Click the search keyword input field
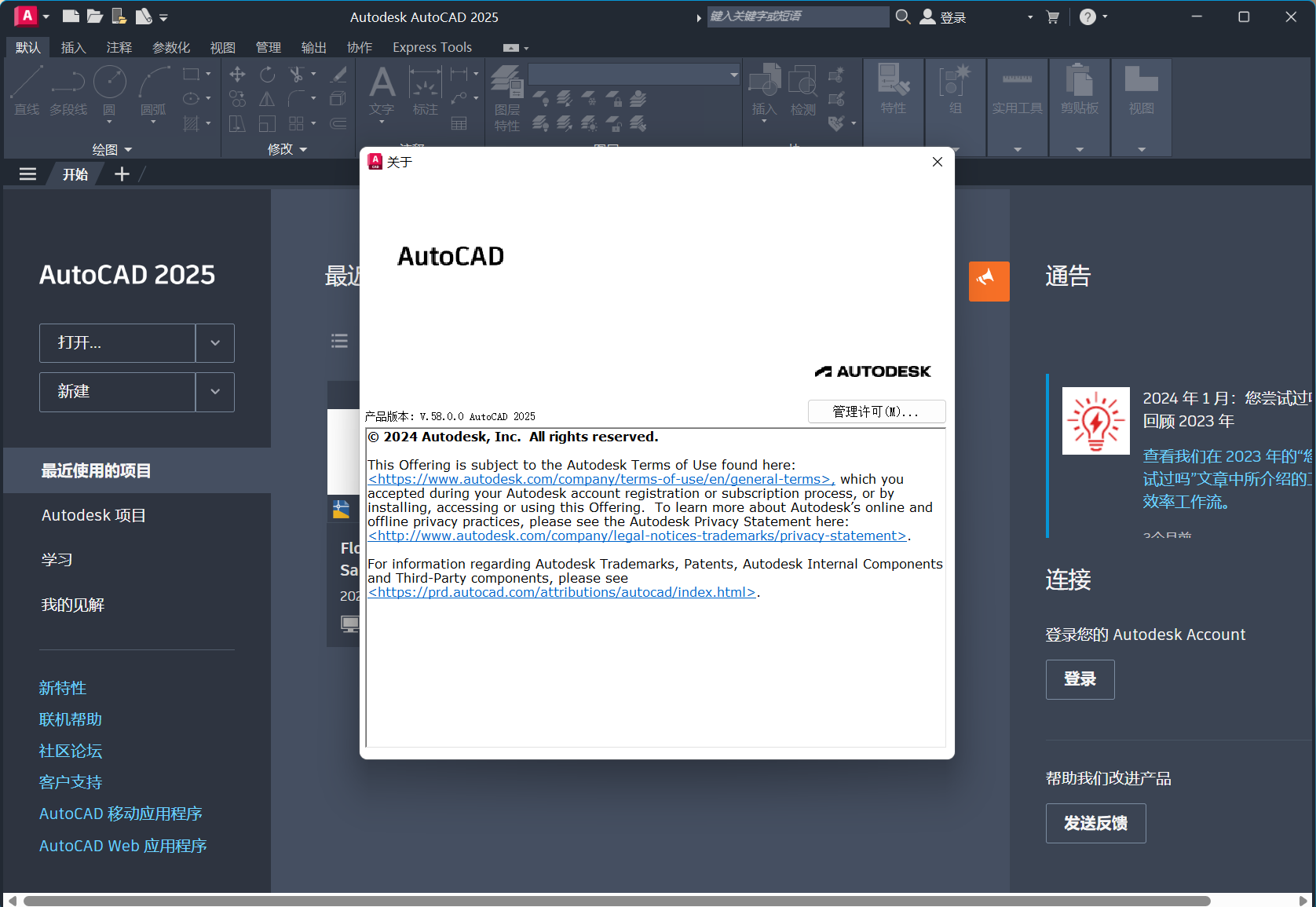Image resolution: width=1316 pixels, height=907 pixels. pyautogui.click(x=797, y=16)
